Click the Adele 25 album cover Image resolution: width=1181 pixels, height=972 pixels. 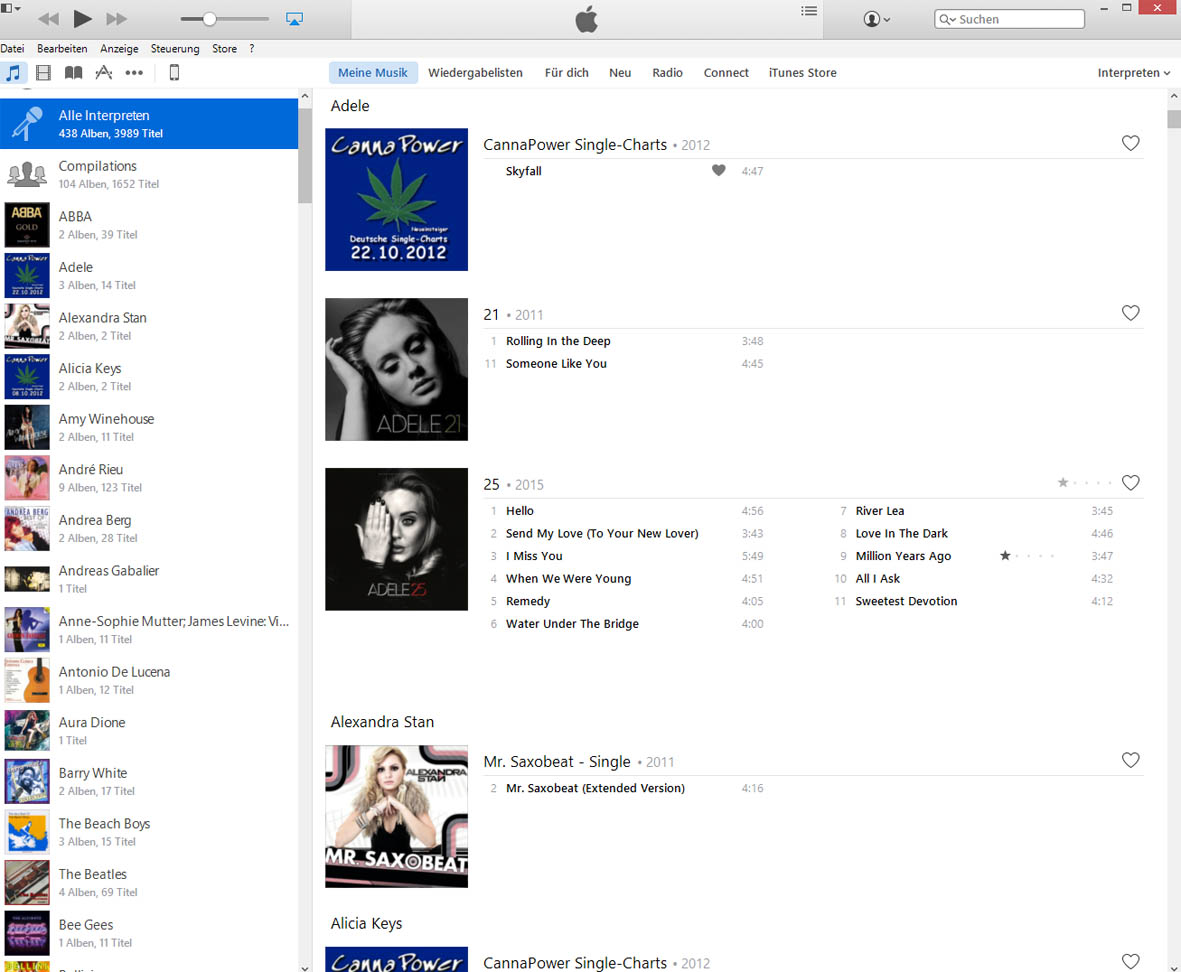pyautogui.click(x=396, y=539)
